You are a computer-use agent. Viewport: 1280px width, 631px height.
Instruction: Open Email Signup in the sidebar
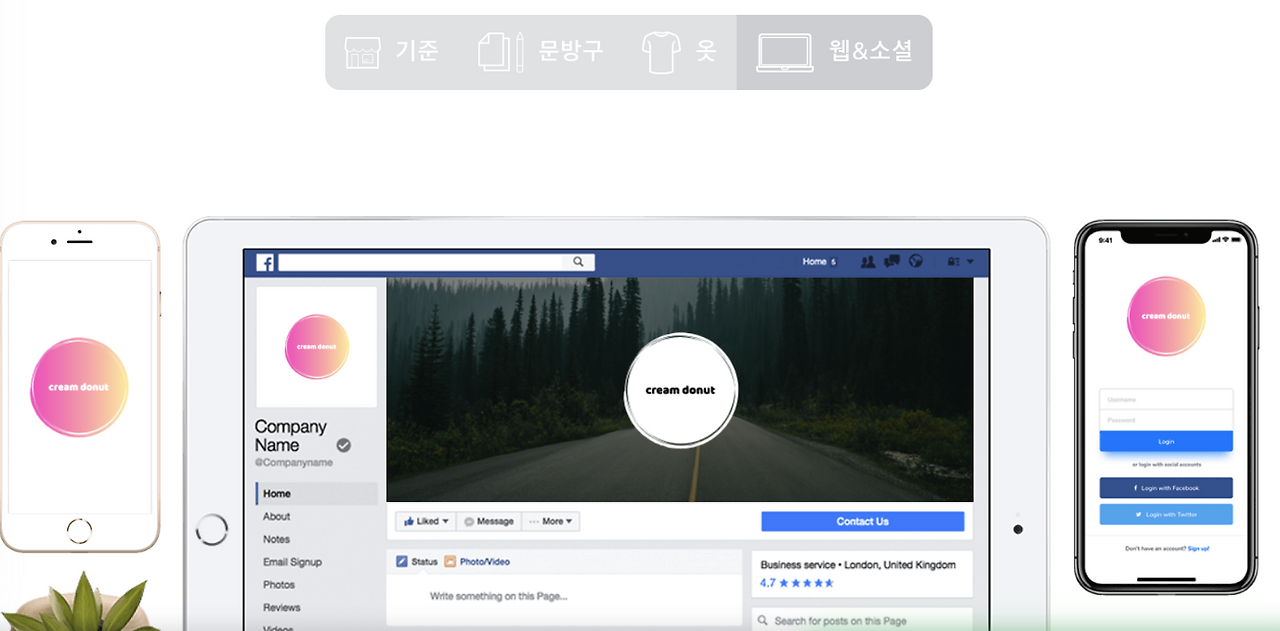(292, 562)
